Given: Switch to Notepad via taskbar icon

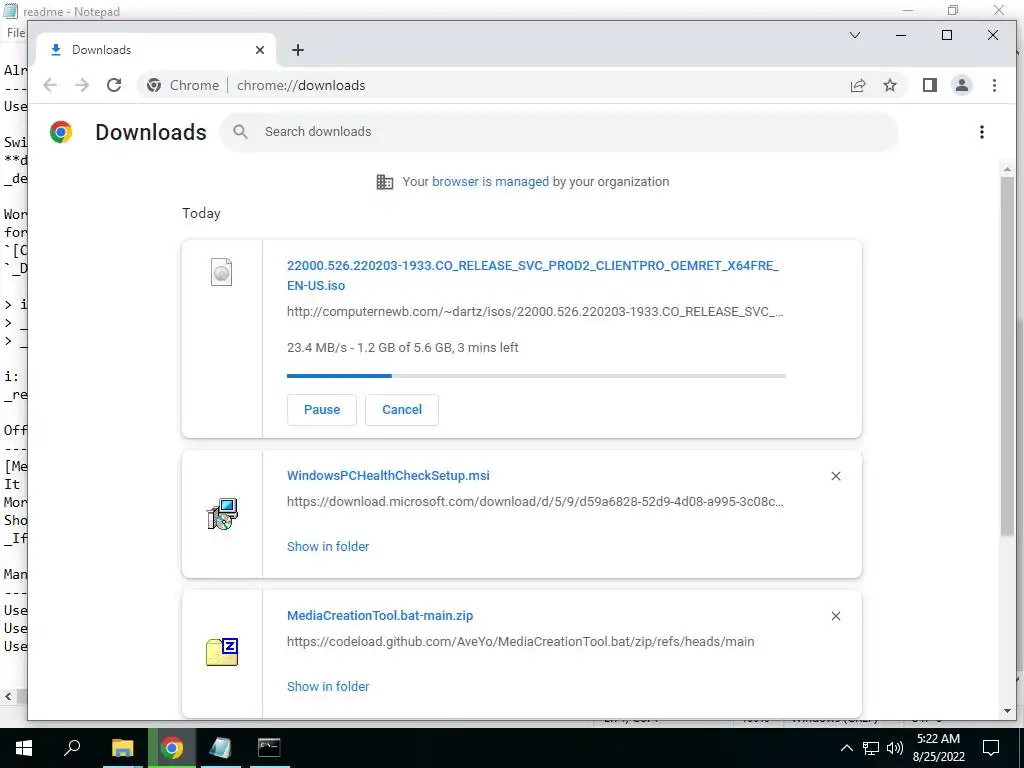Looking at the screenshot, I should 220,748.
